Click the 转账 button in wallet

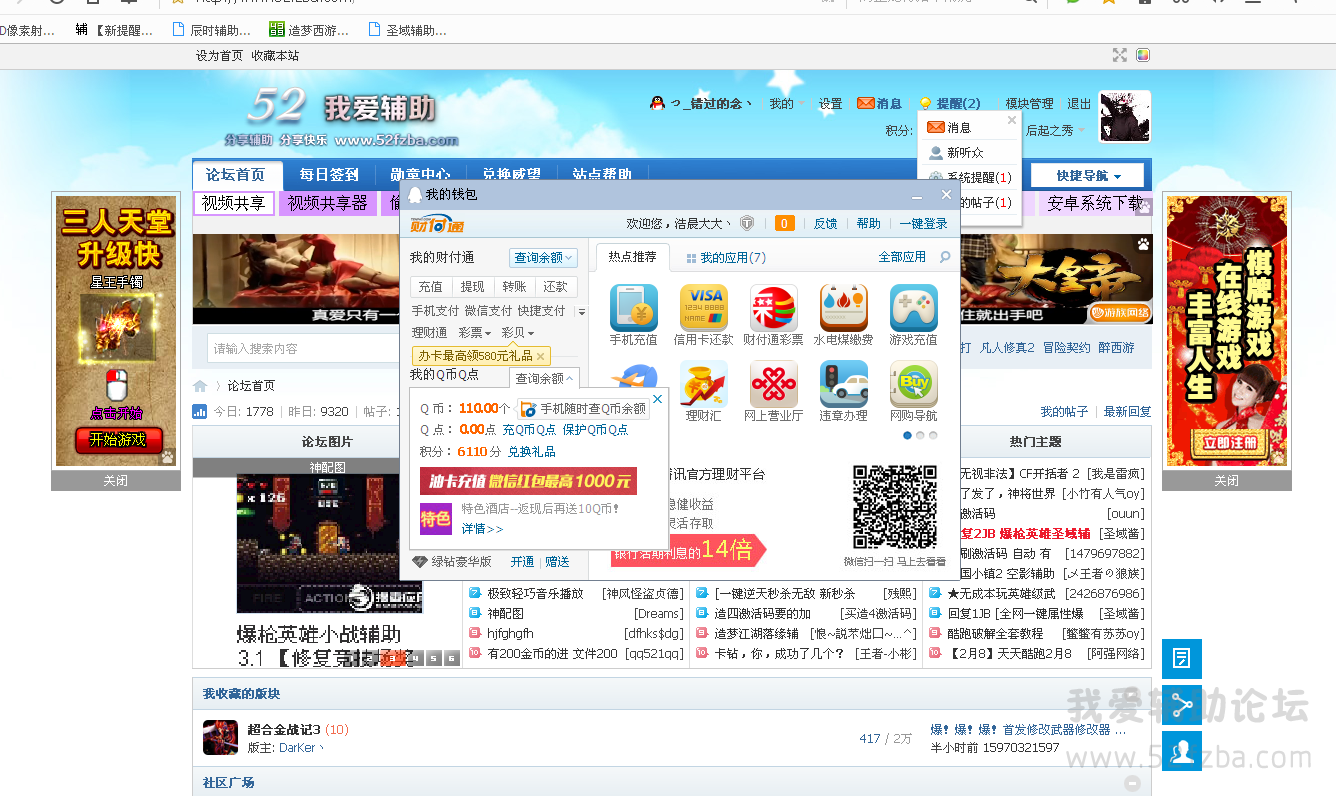[x=514, y=287]
